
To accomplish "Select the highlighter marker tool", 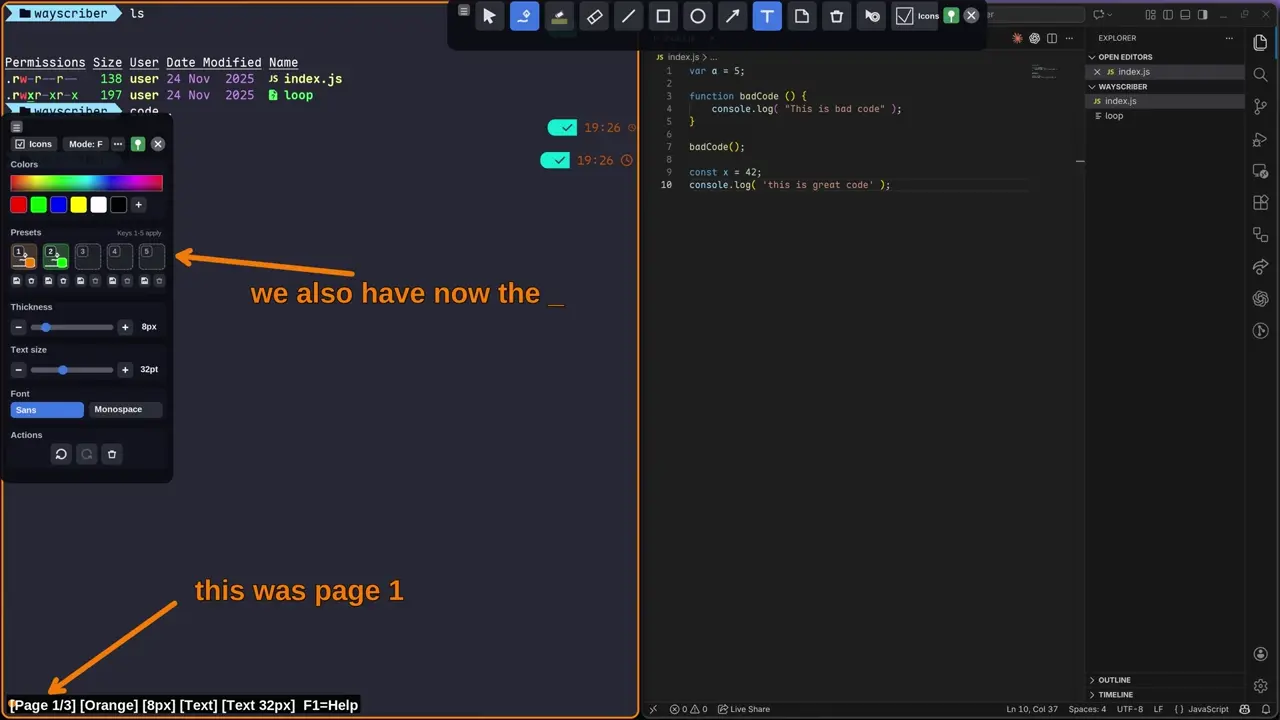I will (559, 16).
